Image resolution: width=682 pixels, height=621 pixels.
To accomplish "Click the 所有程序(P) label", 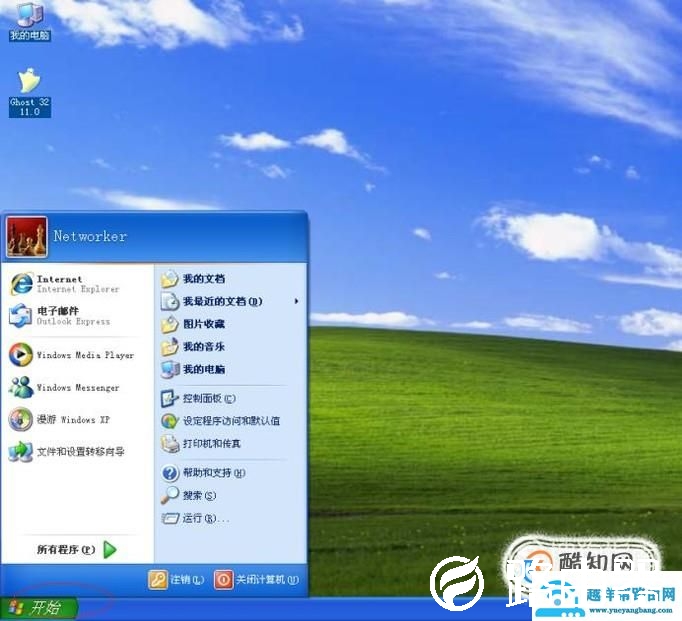I will coord(66,550).
